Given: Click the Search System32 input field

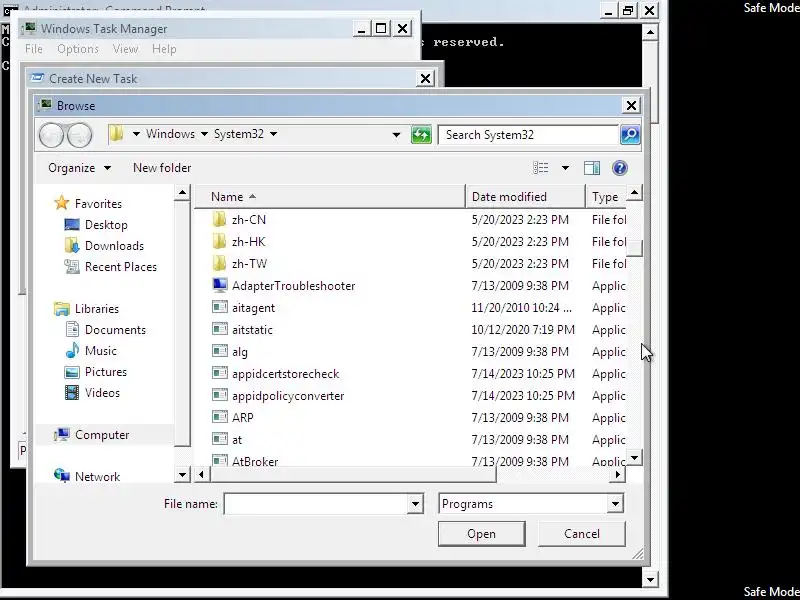Looking at the screenshot, I should [528, 135].
